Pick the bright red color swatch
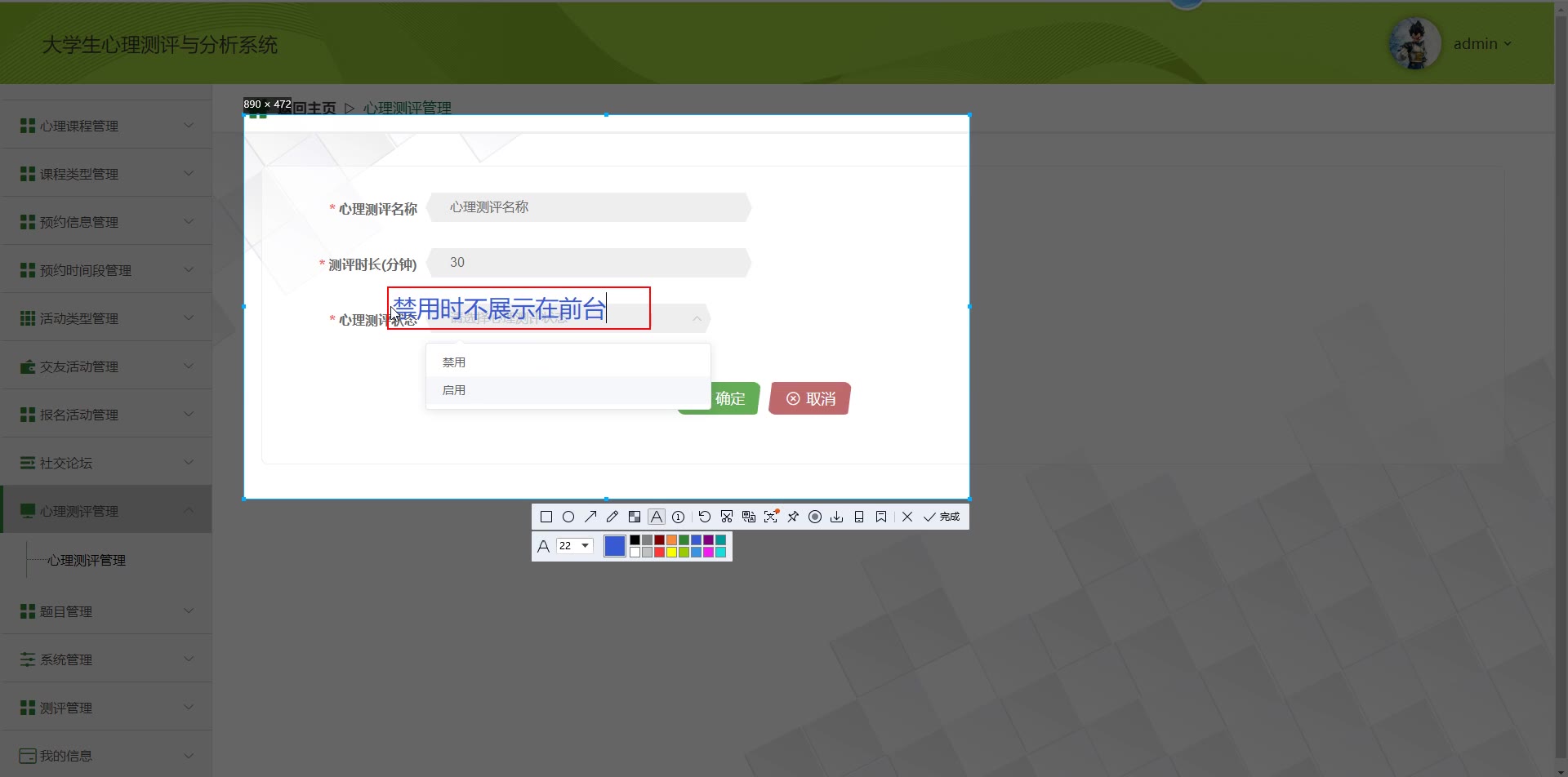1568x777 pixels. tap(659, 553)
